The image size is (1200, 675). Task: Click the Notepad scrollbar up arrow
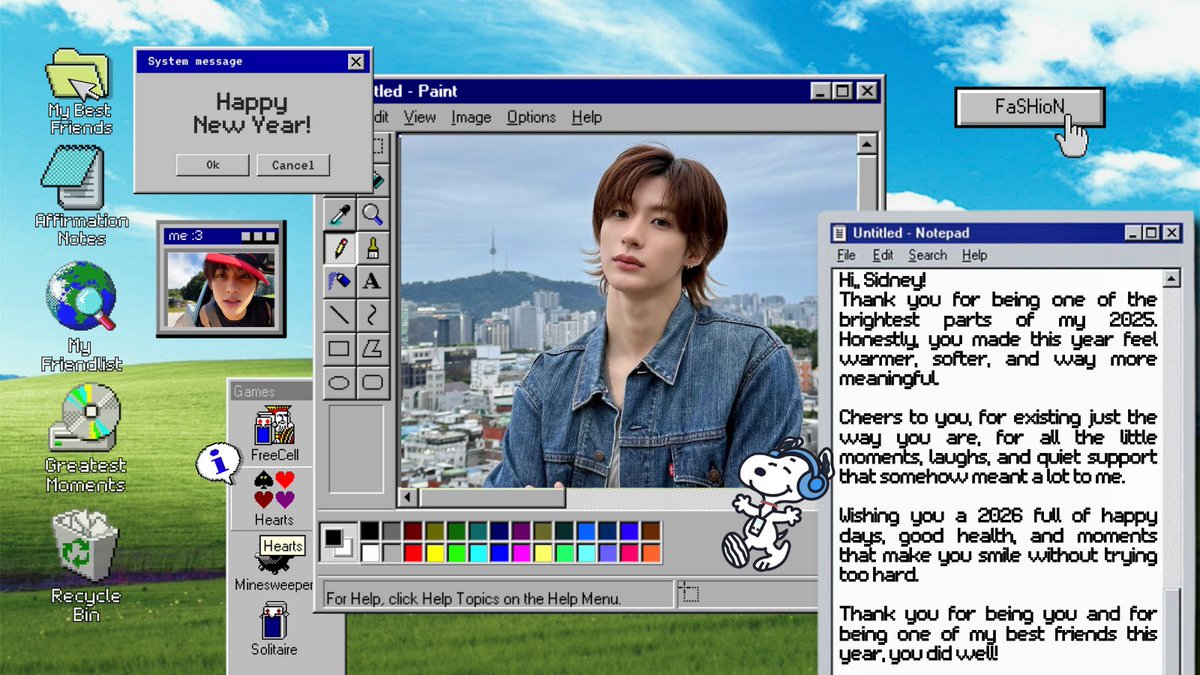point(1171,278)
